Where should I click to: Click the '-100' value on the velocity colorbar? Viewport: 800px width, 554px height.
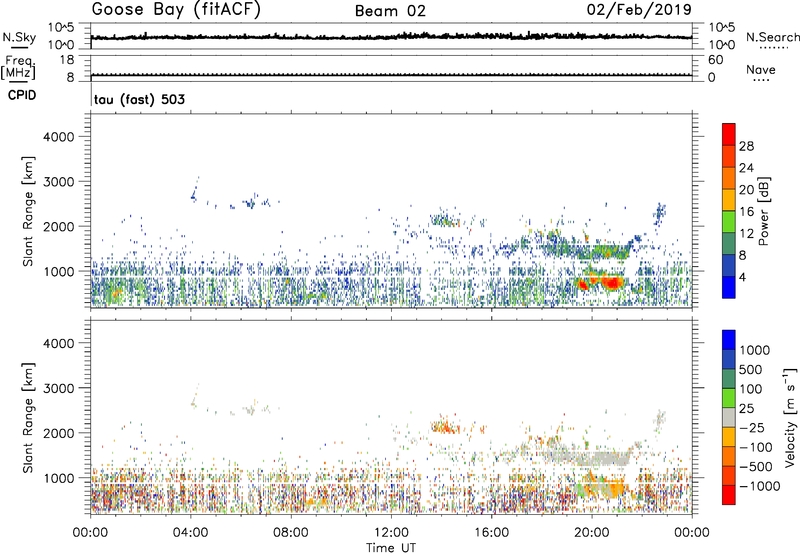tap(756, 448)
